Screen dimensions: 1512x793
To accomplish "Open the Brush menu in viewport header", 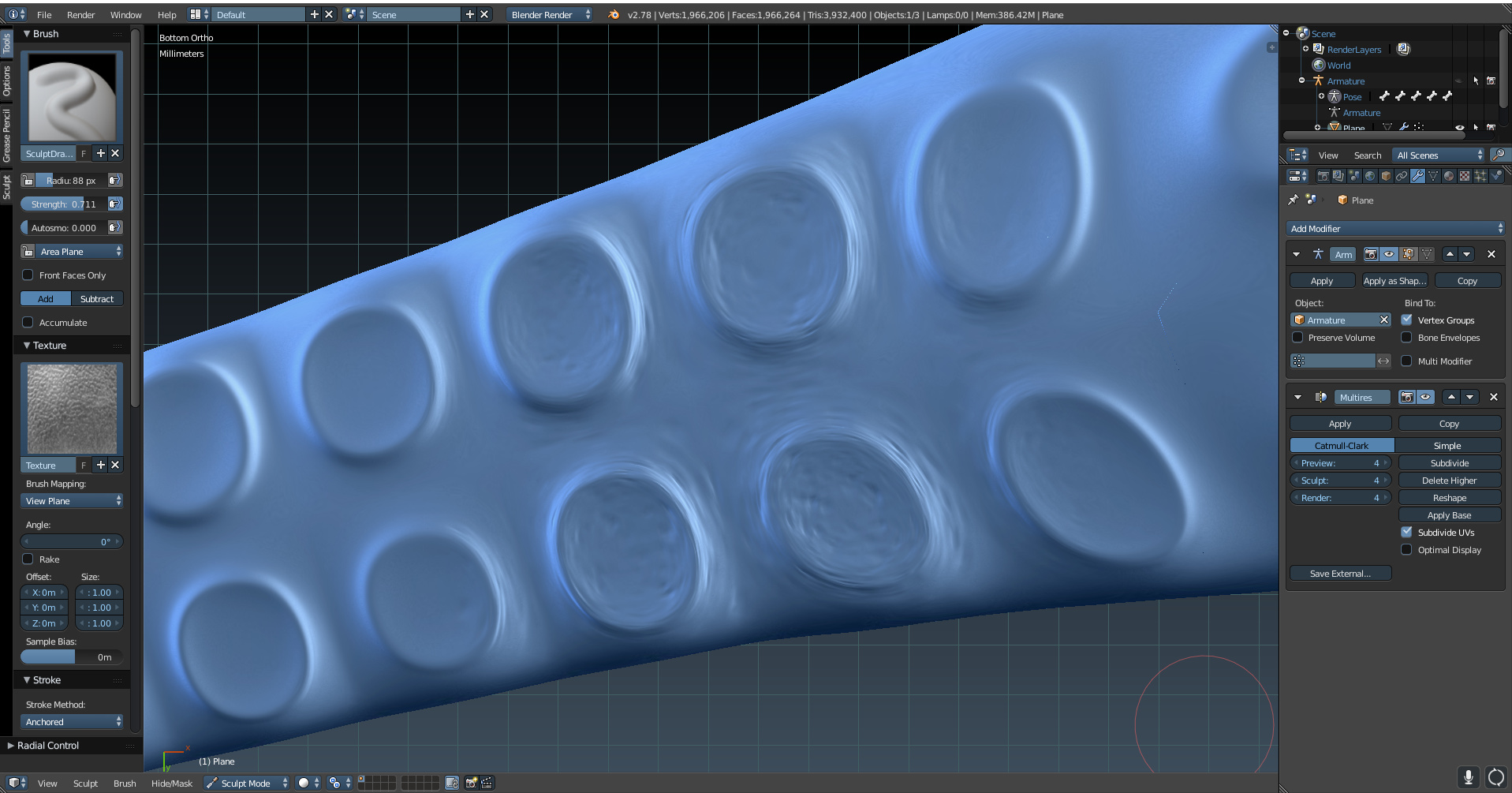I will 125,783.
